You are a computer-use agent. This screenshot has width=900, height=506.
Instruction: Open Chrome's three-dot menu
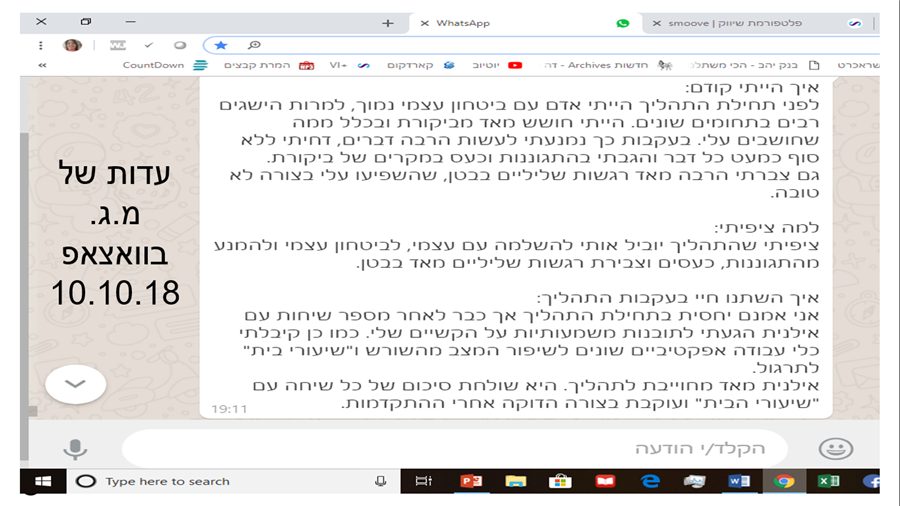[40, 45]
